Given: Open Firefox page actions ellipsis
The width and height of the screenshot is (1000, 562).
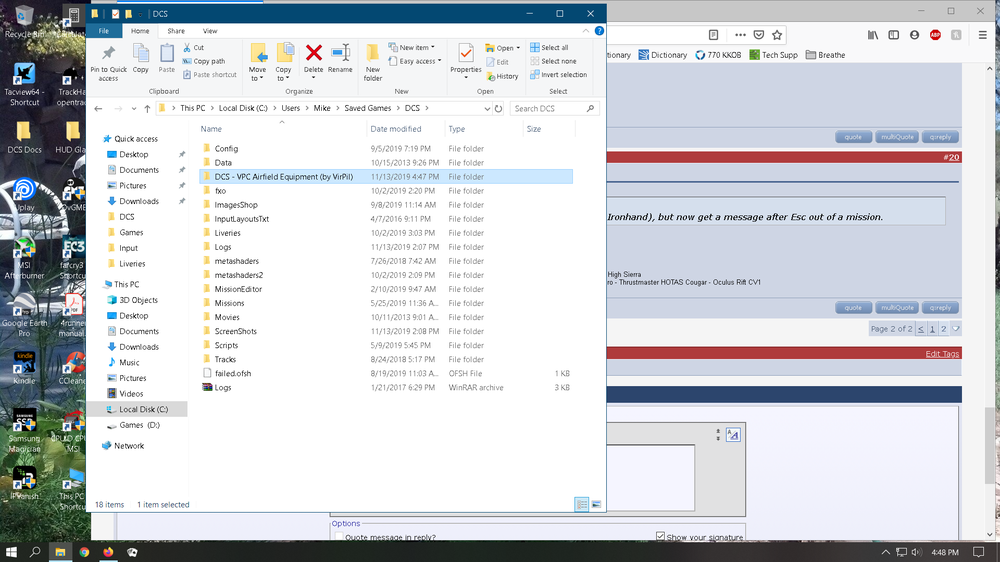Looking at the screenshot, I should coord(740,35).
